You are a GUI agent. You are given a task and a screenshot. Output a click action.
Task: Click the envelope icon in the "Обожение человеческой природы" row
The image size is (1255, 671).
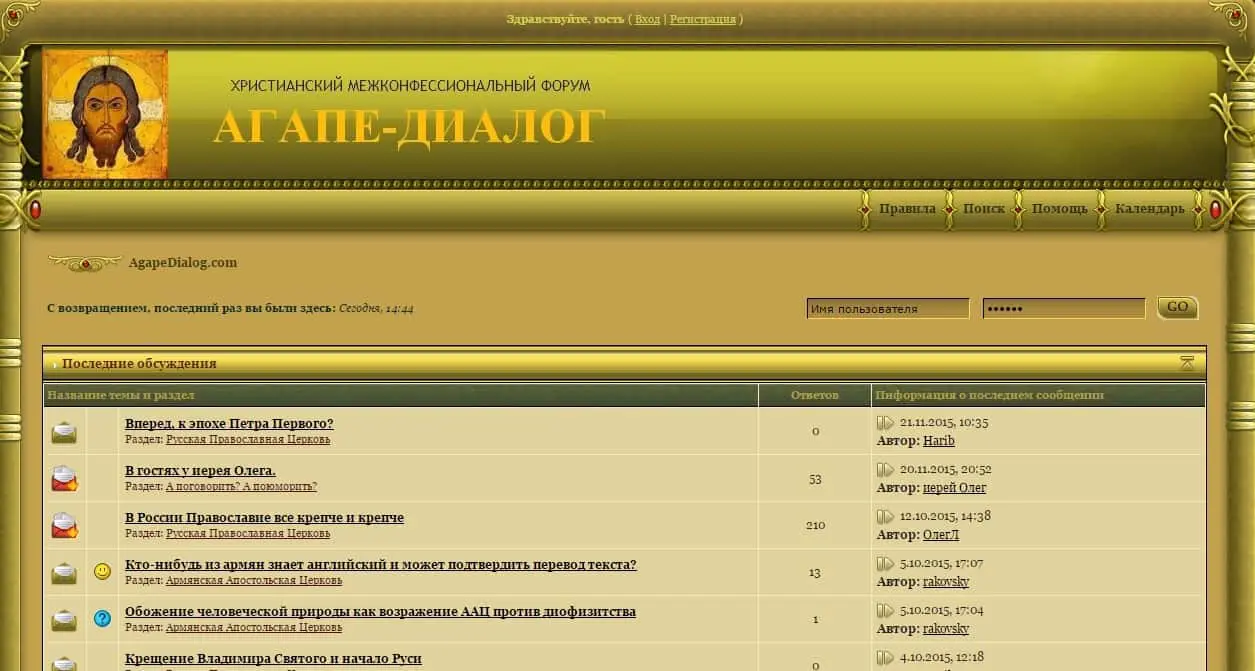(x=64, y=620)
